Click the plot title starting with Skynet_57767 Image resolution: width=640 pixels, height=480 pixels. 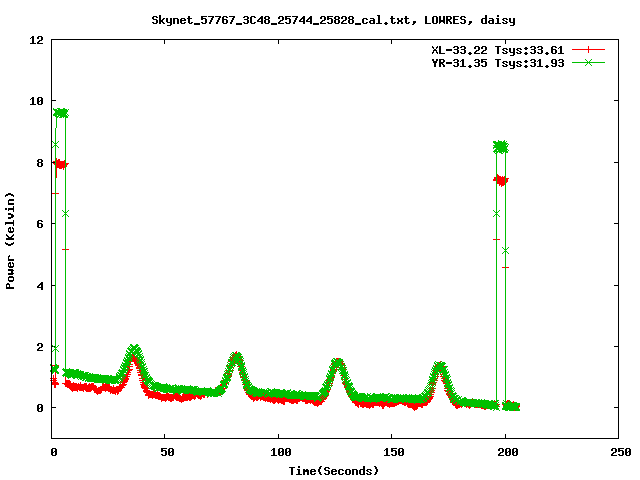coord(320,19)
